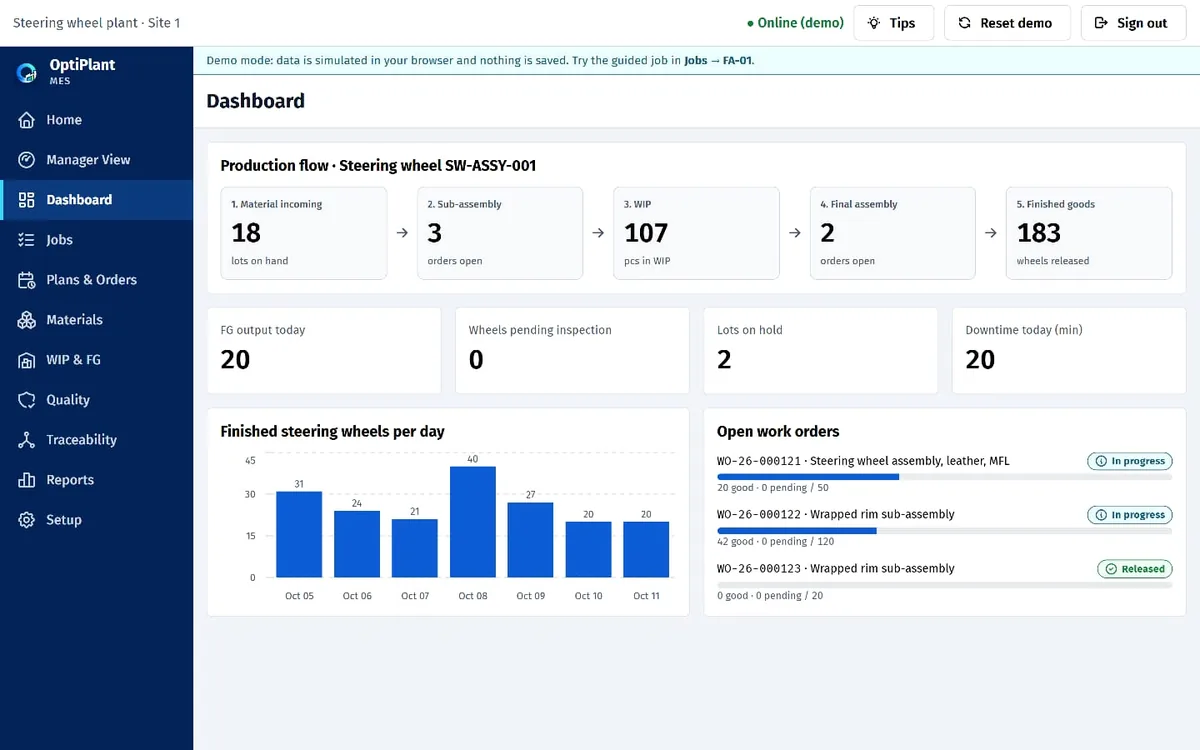Click the Reports bar chart icon
1200x750 pixels.
(27, 480)
